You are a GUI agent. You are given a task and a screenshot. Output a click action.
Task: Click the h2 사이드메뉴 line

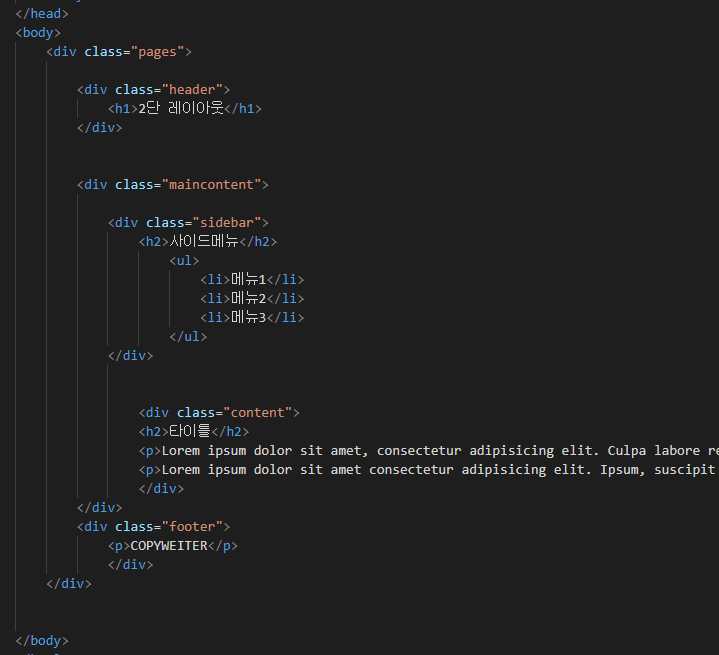pos(208,242)
